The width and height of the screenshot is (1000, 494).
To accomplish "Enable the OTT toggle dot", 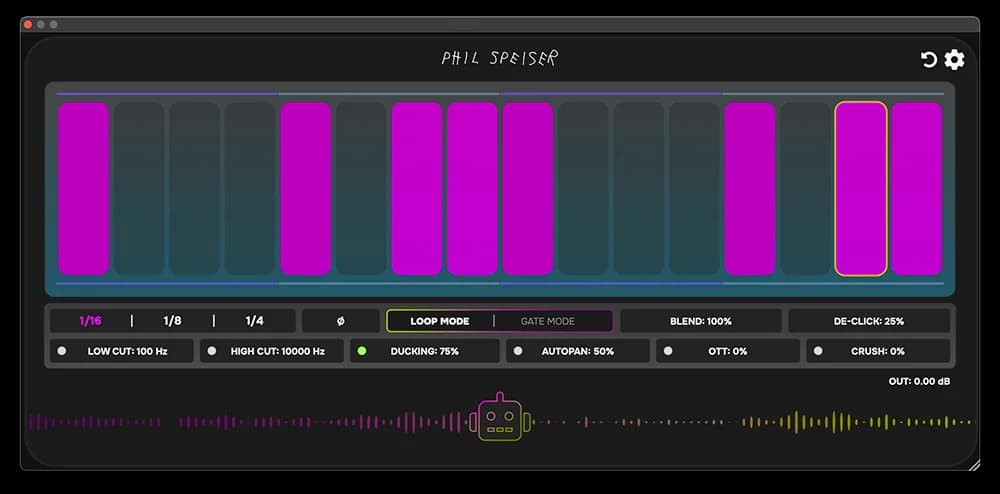I will point(668,351).
